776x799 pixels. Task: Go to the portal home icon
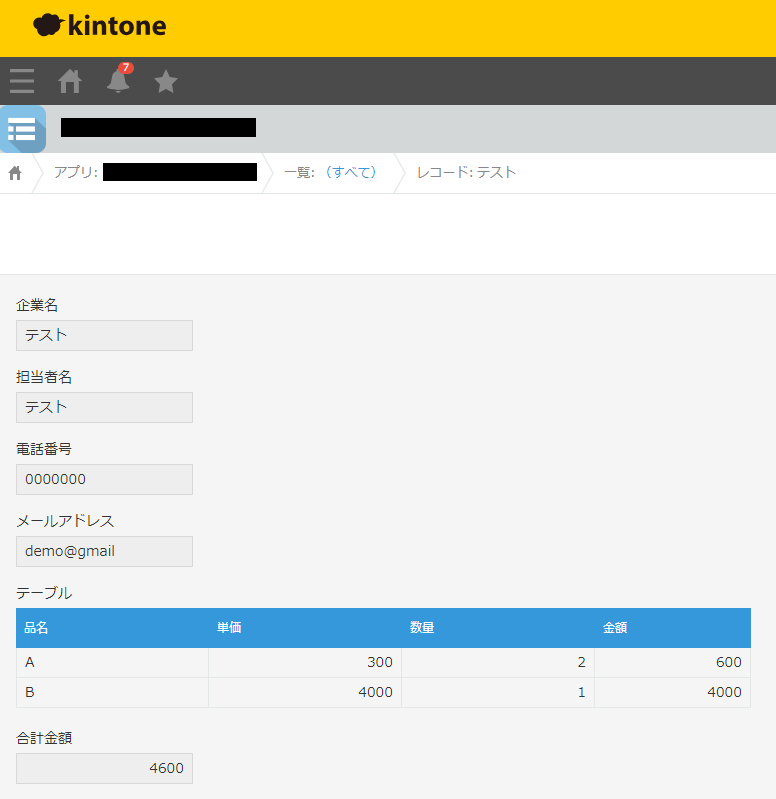click(70, 81)
